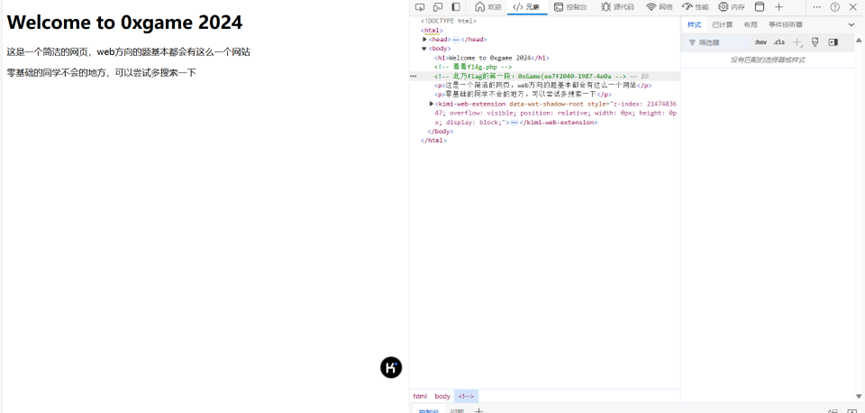
Task: Click the floating Kimi extension button
Action: [391, 367]
